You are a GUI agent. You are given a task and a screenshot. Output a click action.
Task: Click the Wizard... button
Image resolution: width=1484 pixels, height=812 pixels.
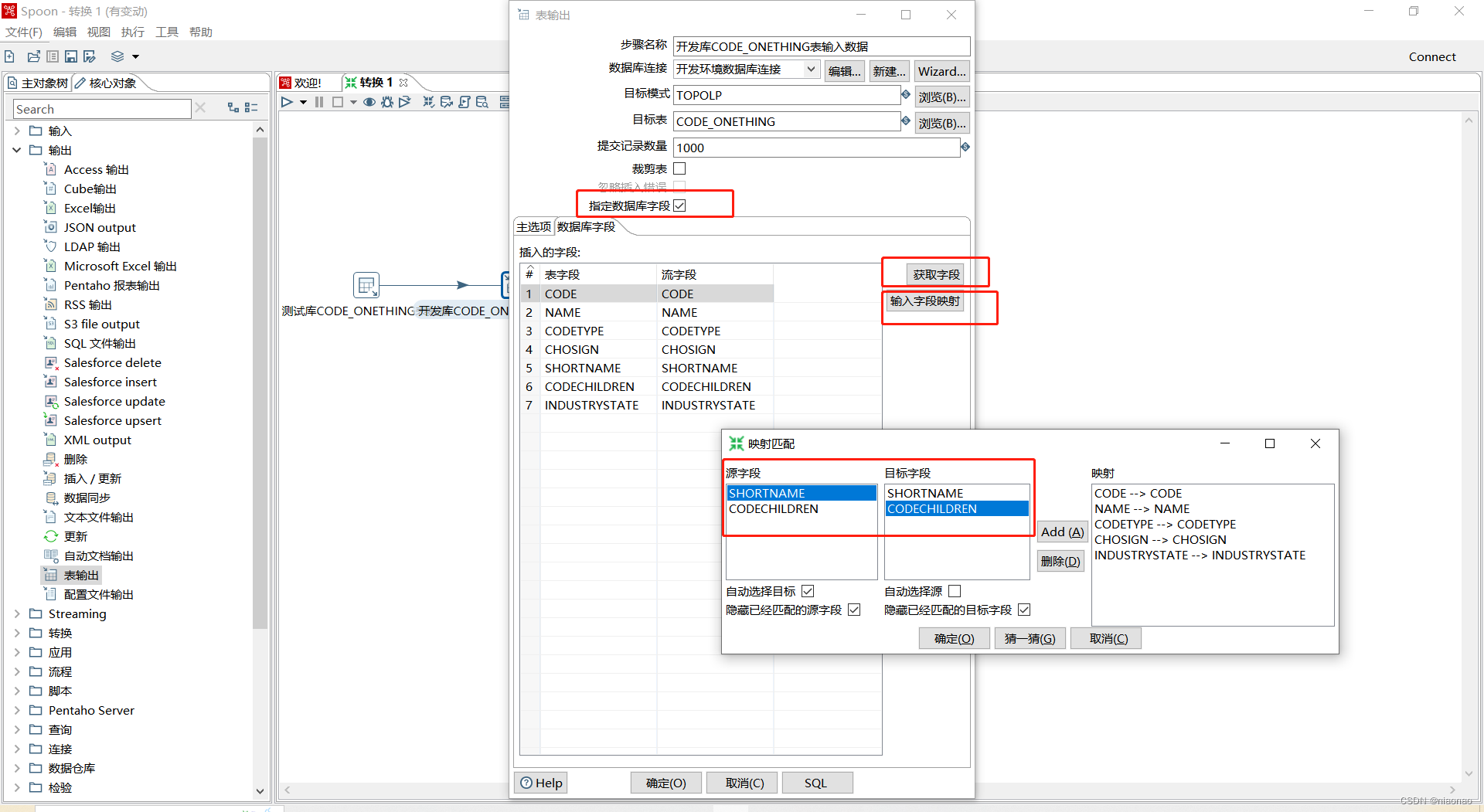click(941, 71)
